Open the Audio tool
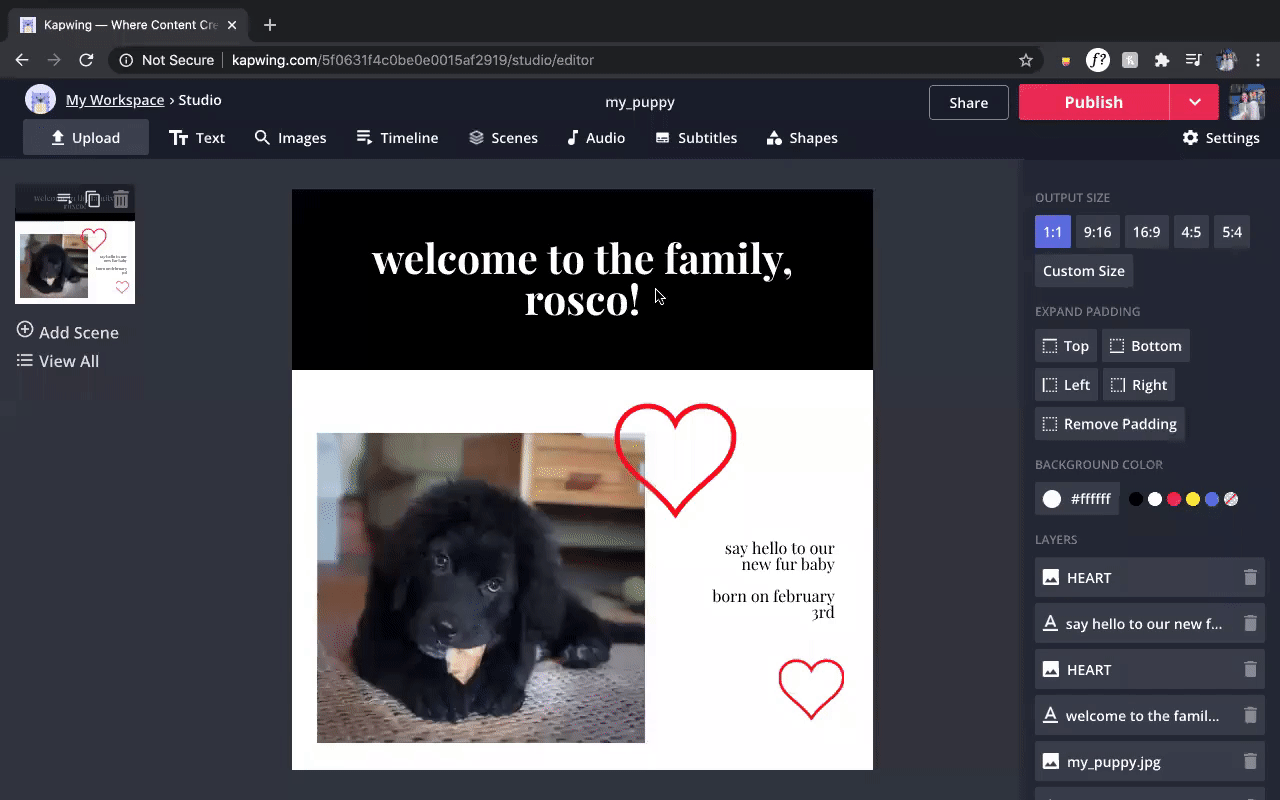Screen dimensions: 1280x800 click(596, 137)
